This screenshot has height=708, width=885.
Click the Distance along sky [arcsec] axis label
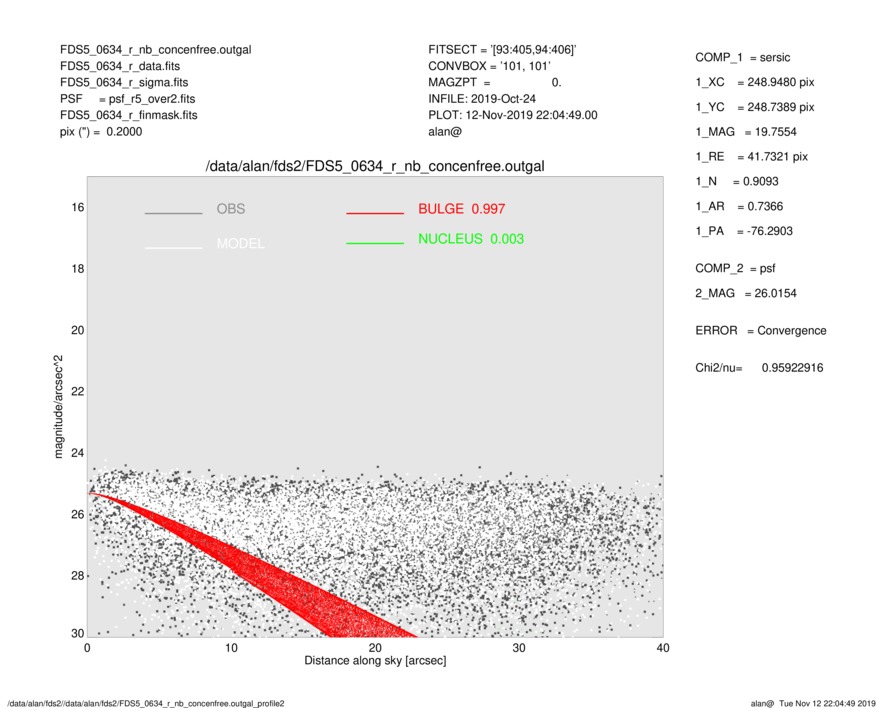coord(375,661)
